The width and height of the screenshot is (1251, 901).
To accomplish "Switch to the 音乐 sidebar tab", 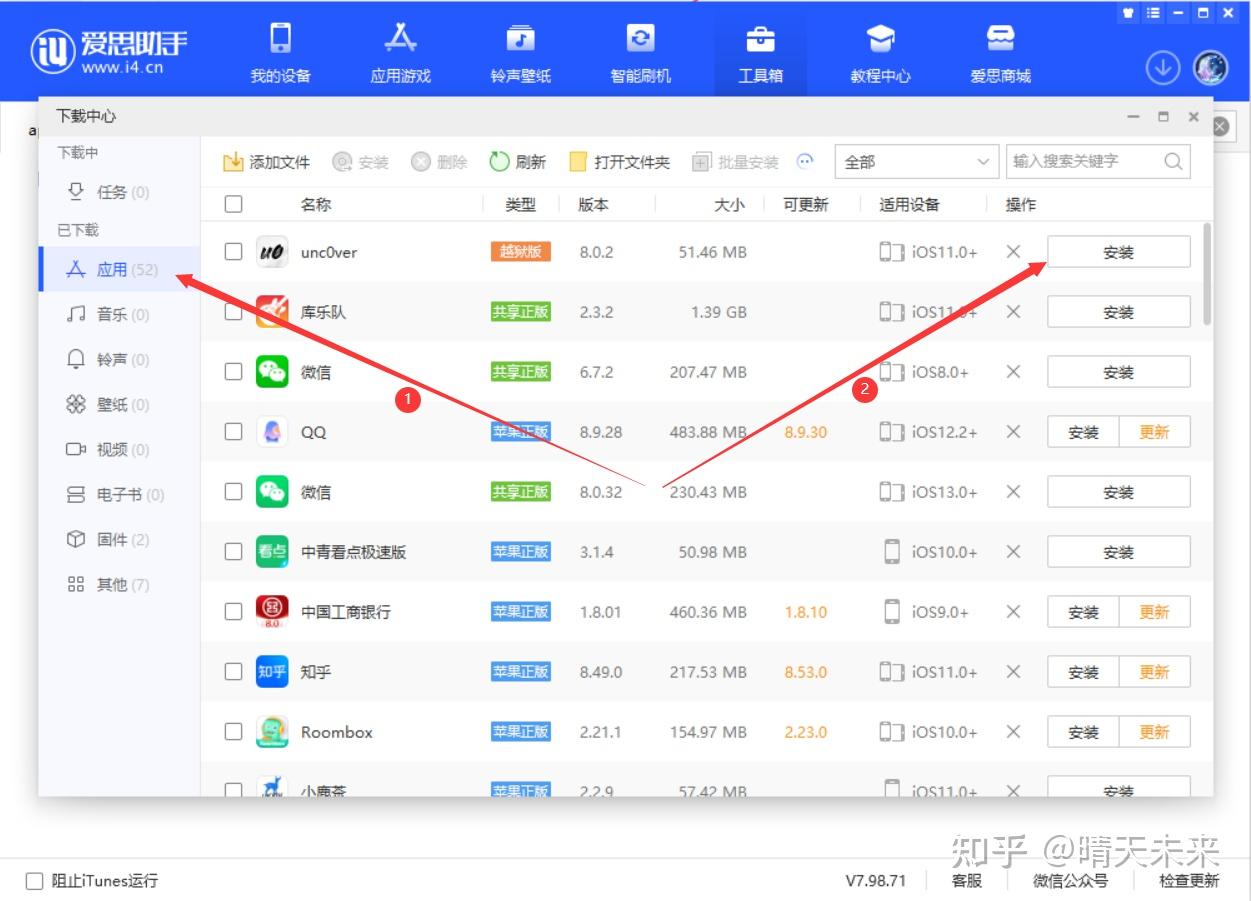I will [106, 314].
